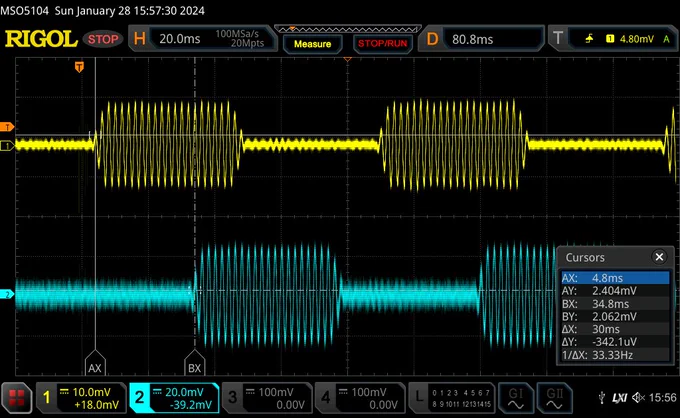Image resolution: width=680 pixels, height=418 pixels.
Task: Click the memory depth 20Mpts readout
Action: (x=247, y=43)
